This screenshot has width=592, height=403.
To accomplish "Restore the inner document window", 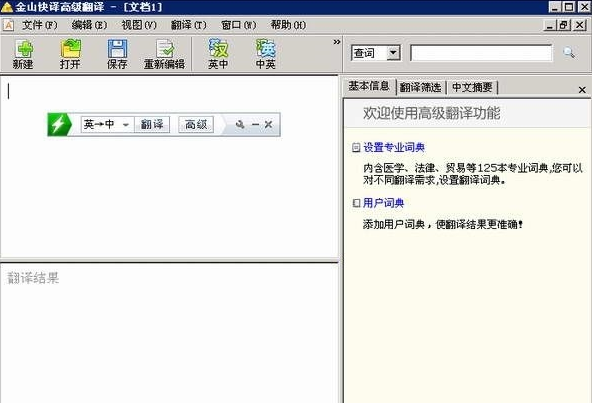I will pyautogui.click(x=564, y=25).
